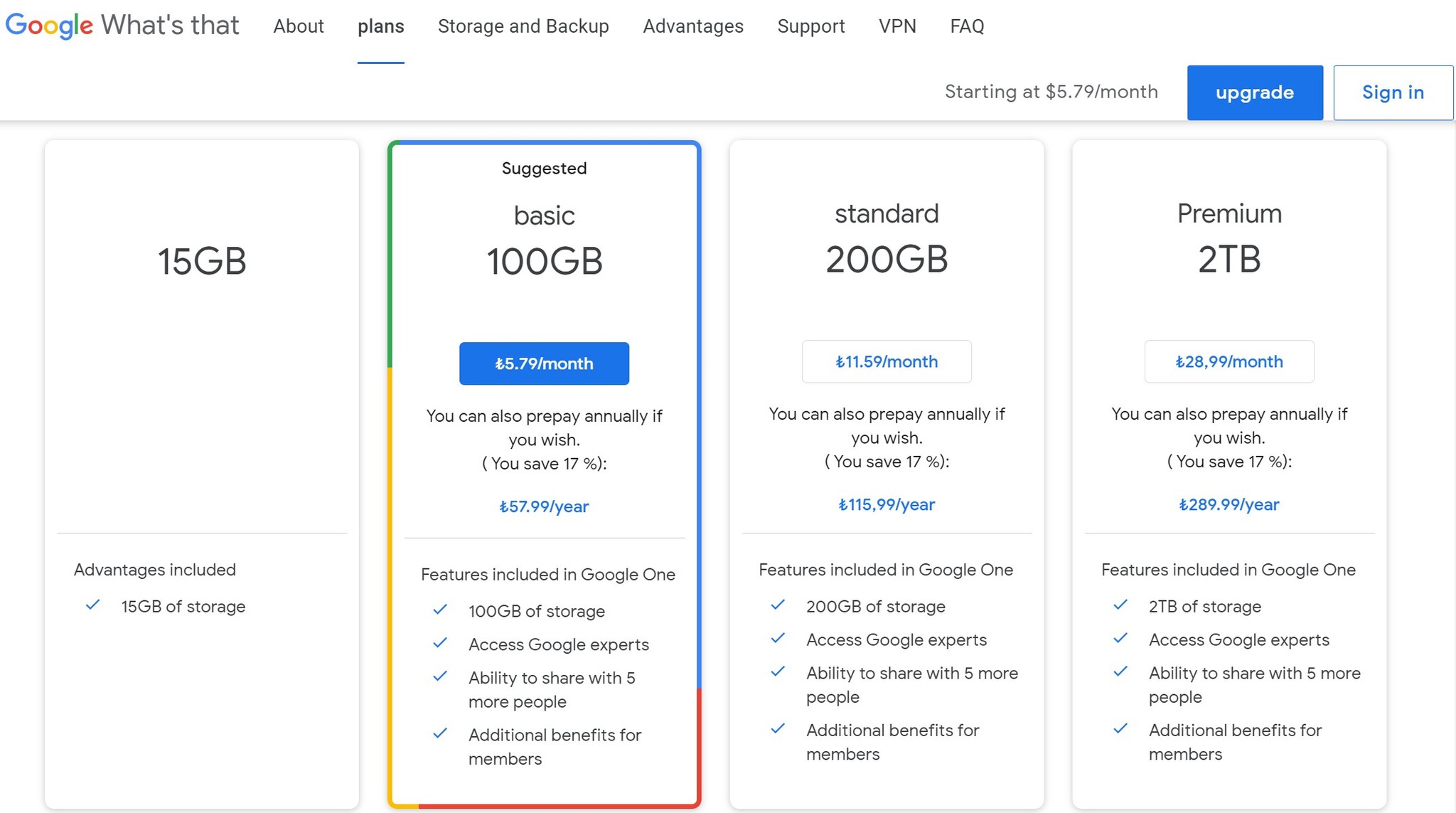Choose the Premium ₺28,99/month plan button

tap(1229, 361)
